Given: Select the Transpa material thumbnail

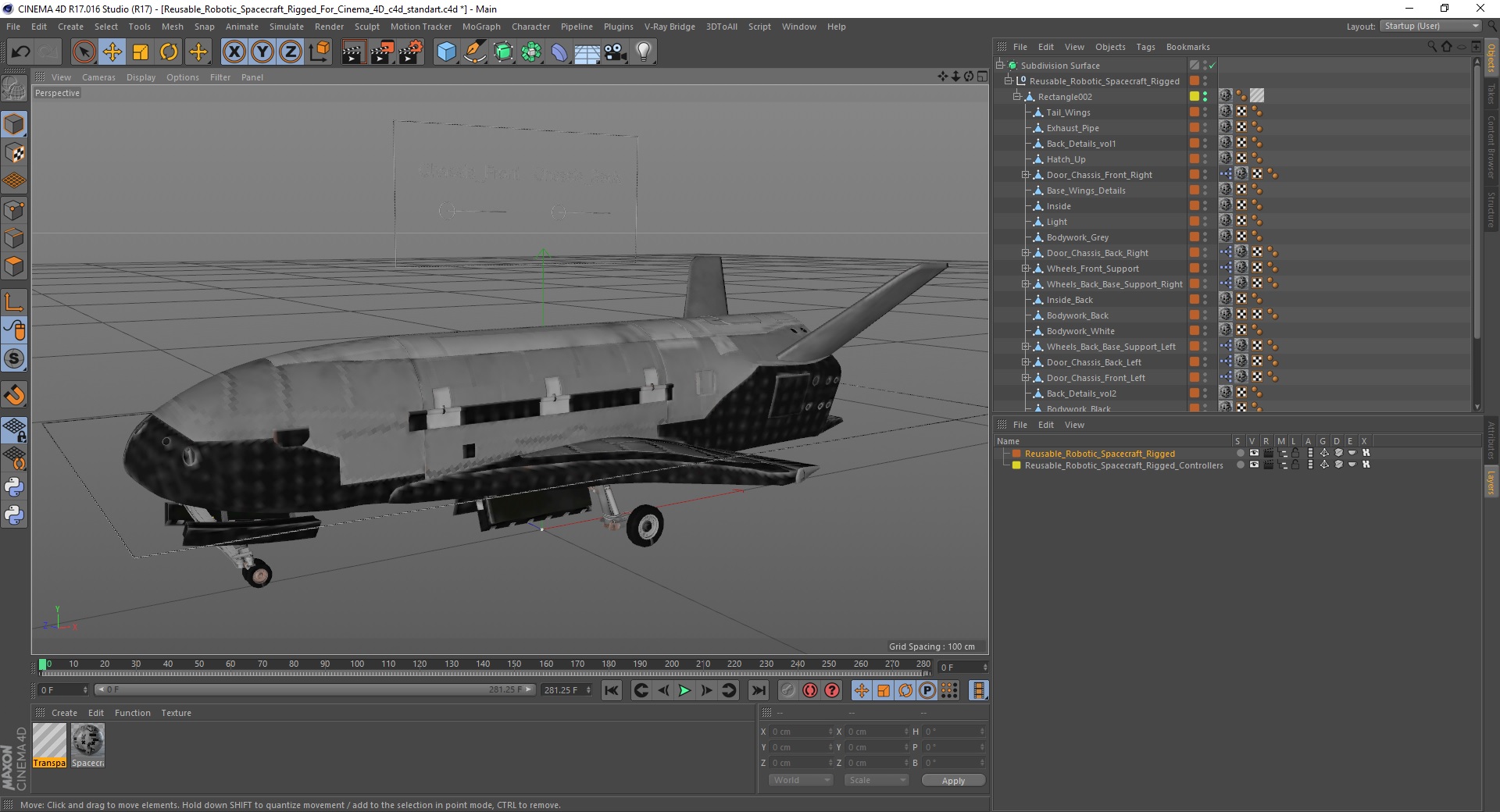Looking at the screenshot, I should click(x=49, y=746).
